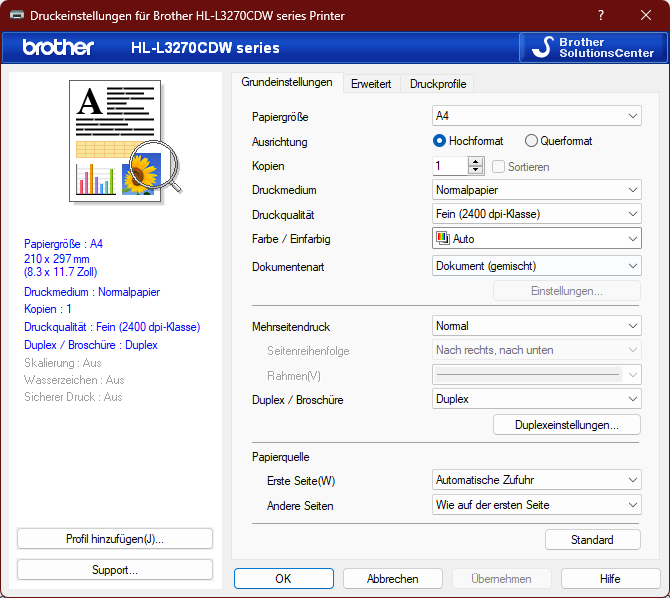The width and height of the screenshot is (670, 598).
Task: Open the Dokumentenart dropdown
Action: pos(536,266)
